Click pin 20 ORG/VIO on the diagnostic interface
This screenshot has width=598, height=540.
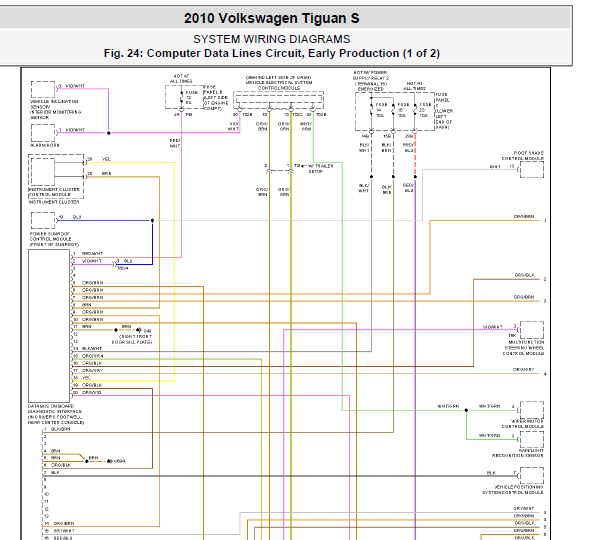point(87,392)
